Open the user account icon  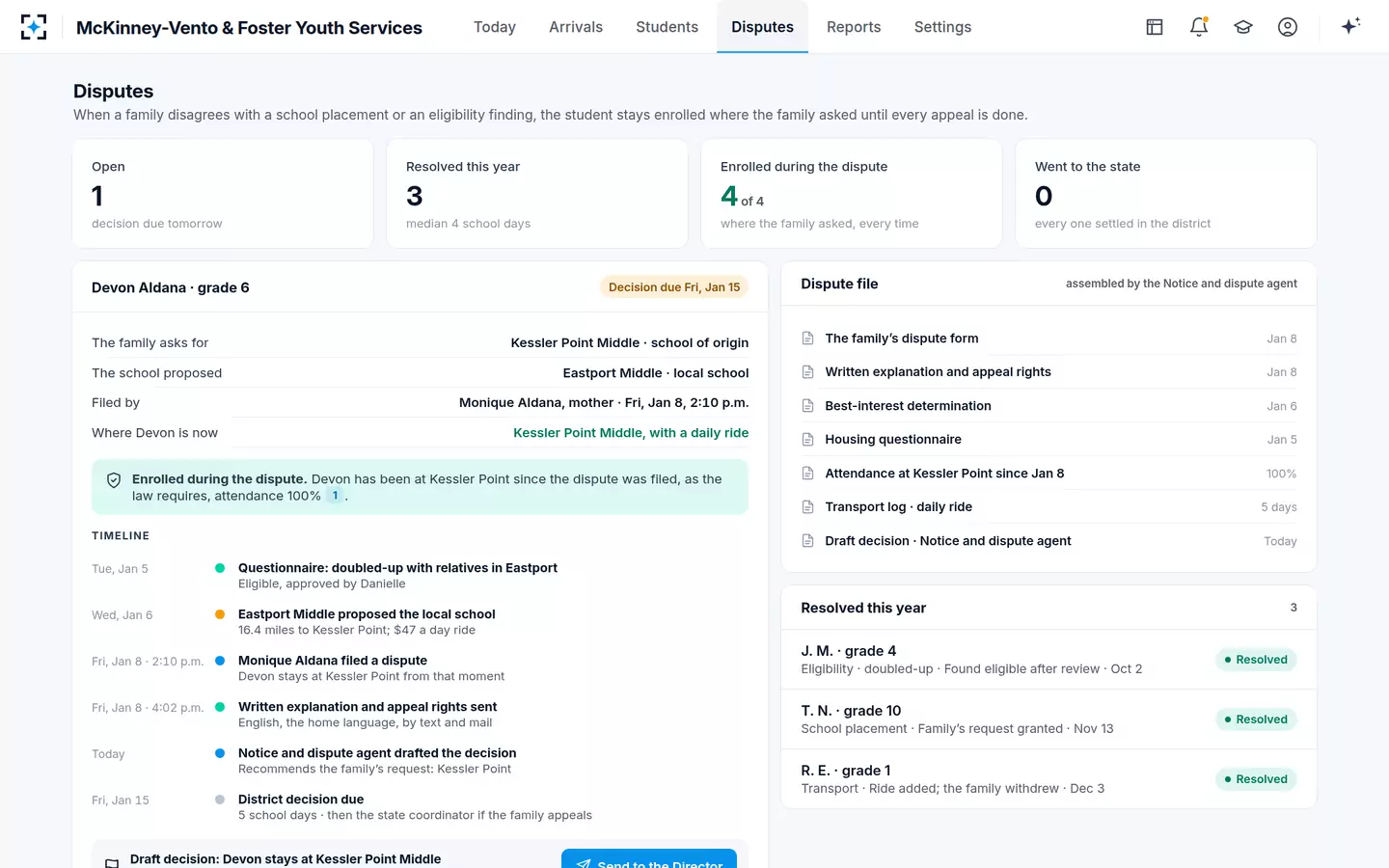tap(1288, 27)
